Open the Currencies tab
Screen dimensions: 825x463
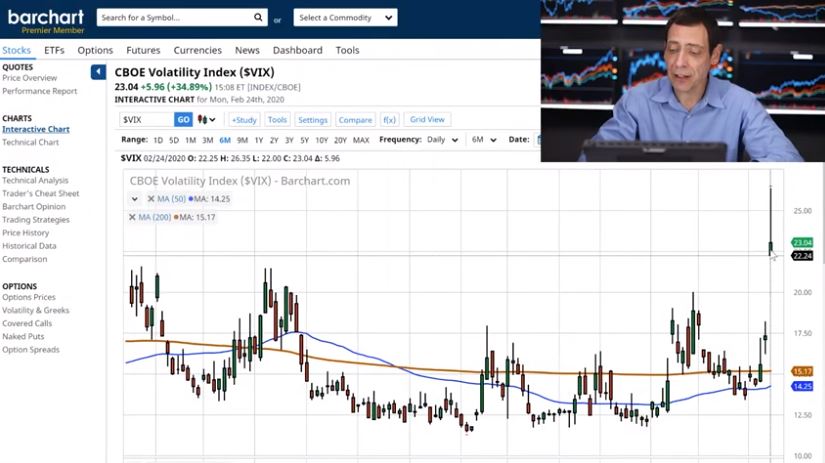(197, 50)
